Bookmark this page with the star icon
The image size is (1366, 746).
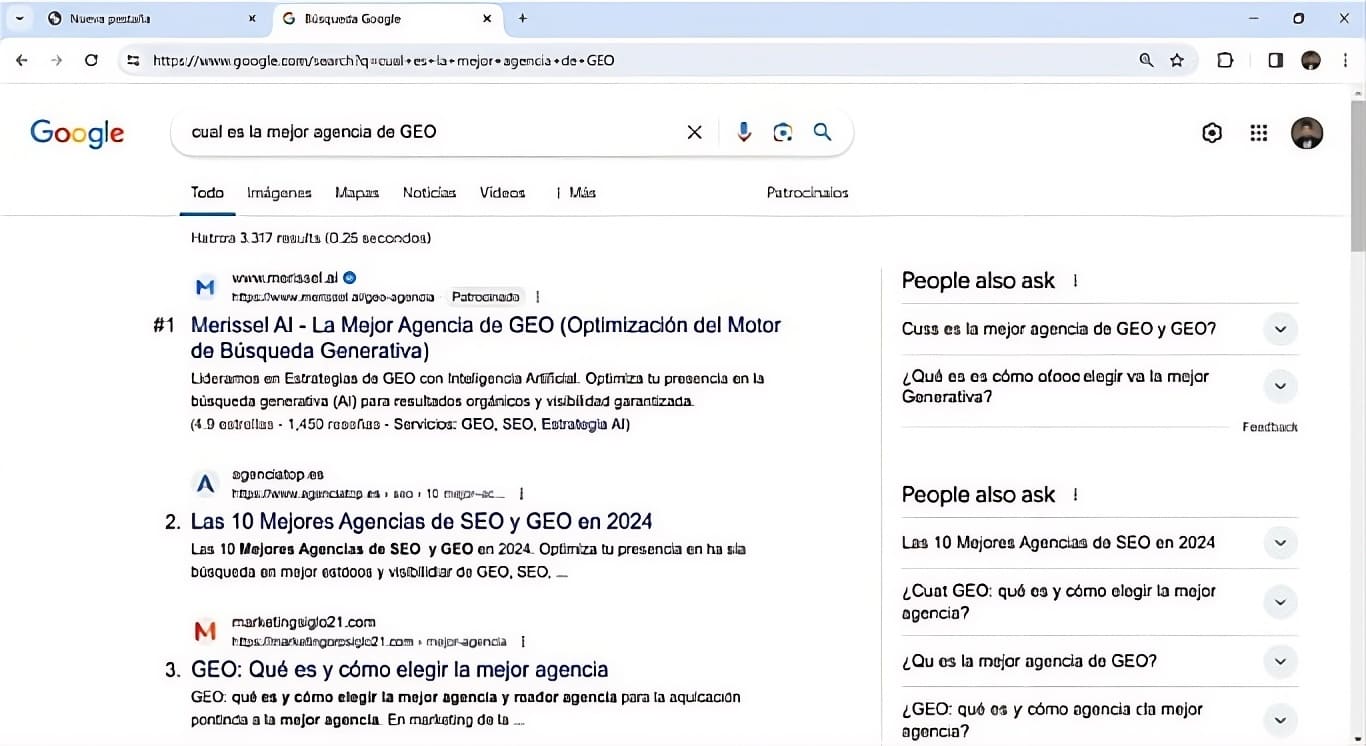tap(1177, 60)
